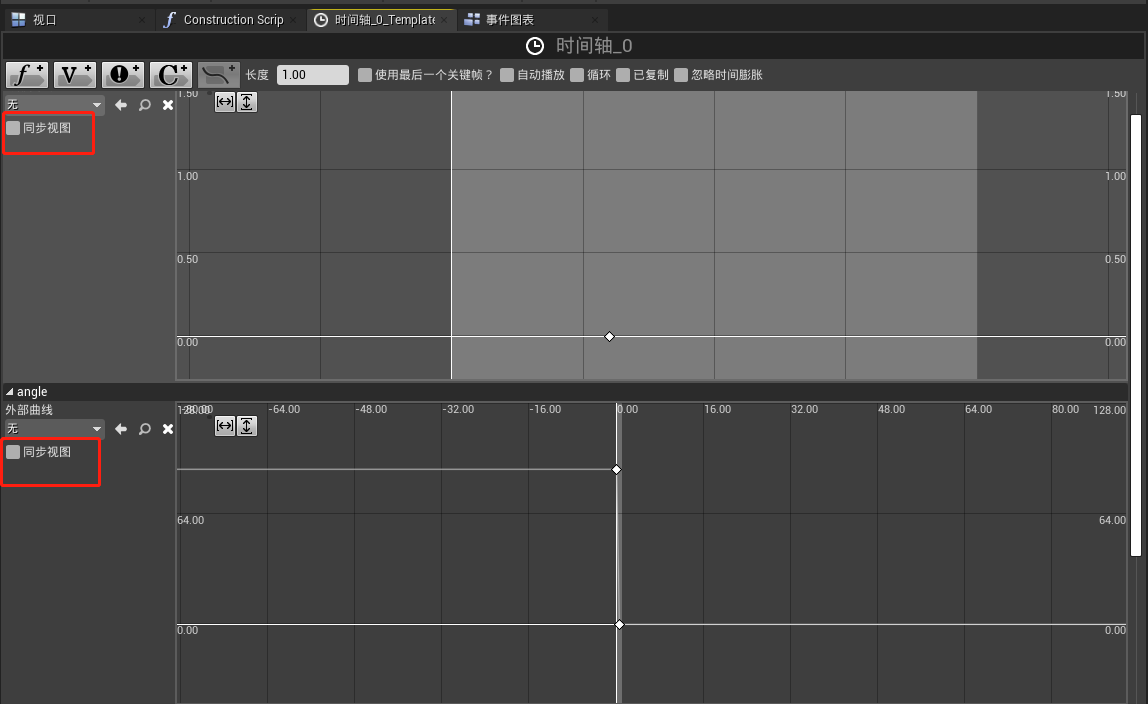Browse to asset magnifier in angle track

(x=145, y=429)
